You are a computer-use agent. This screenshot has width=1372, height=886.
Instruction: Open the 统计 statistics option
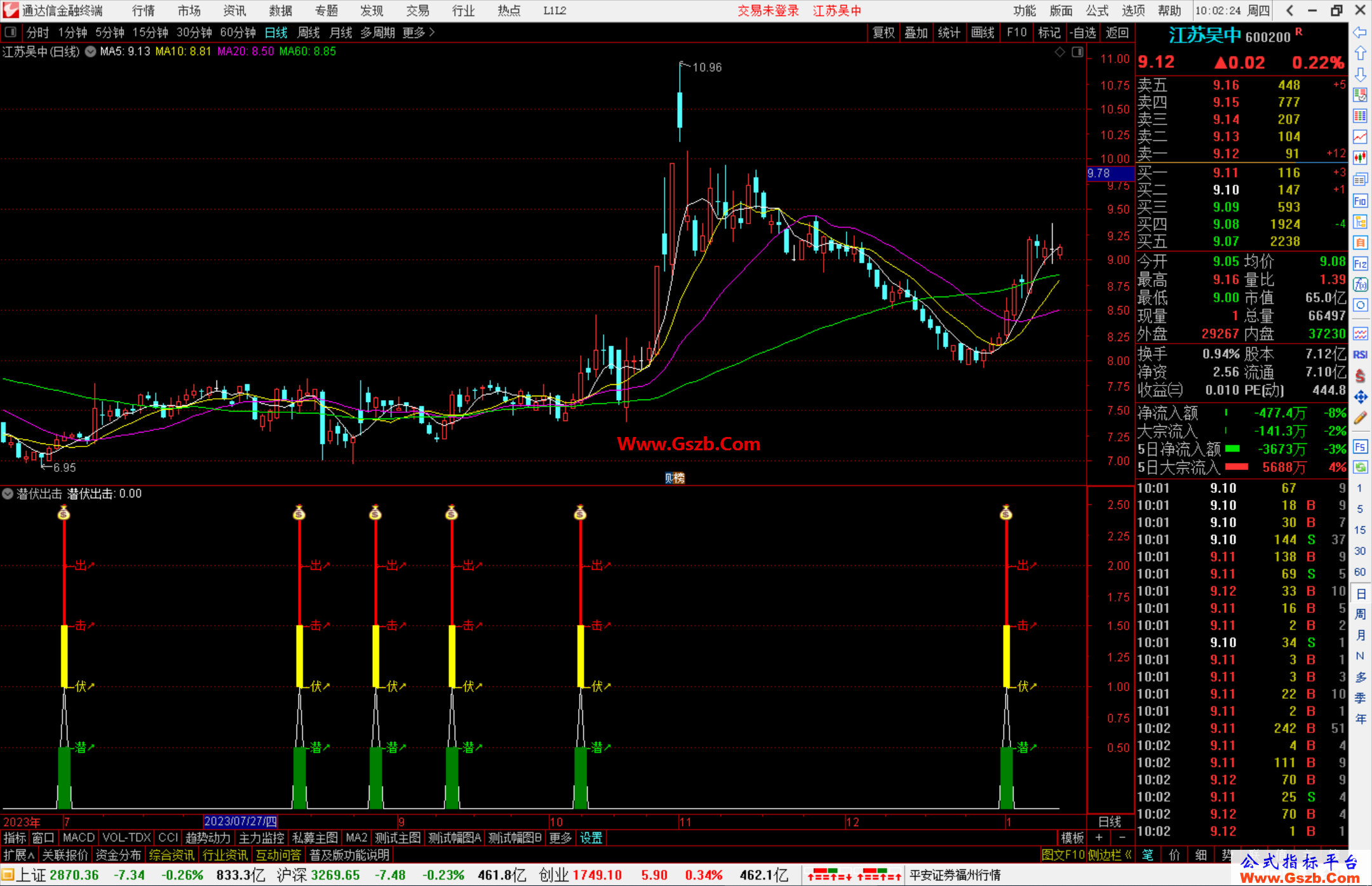949,32
